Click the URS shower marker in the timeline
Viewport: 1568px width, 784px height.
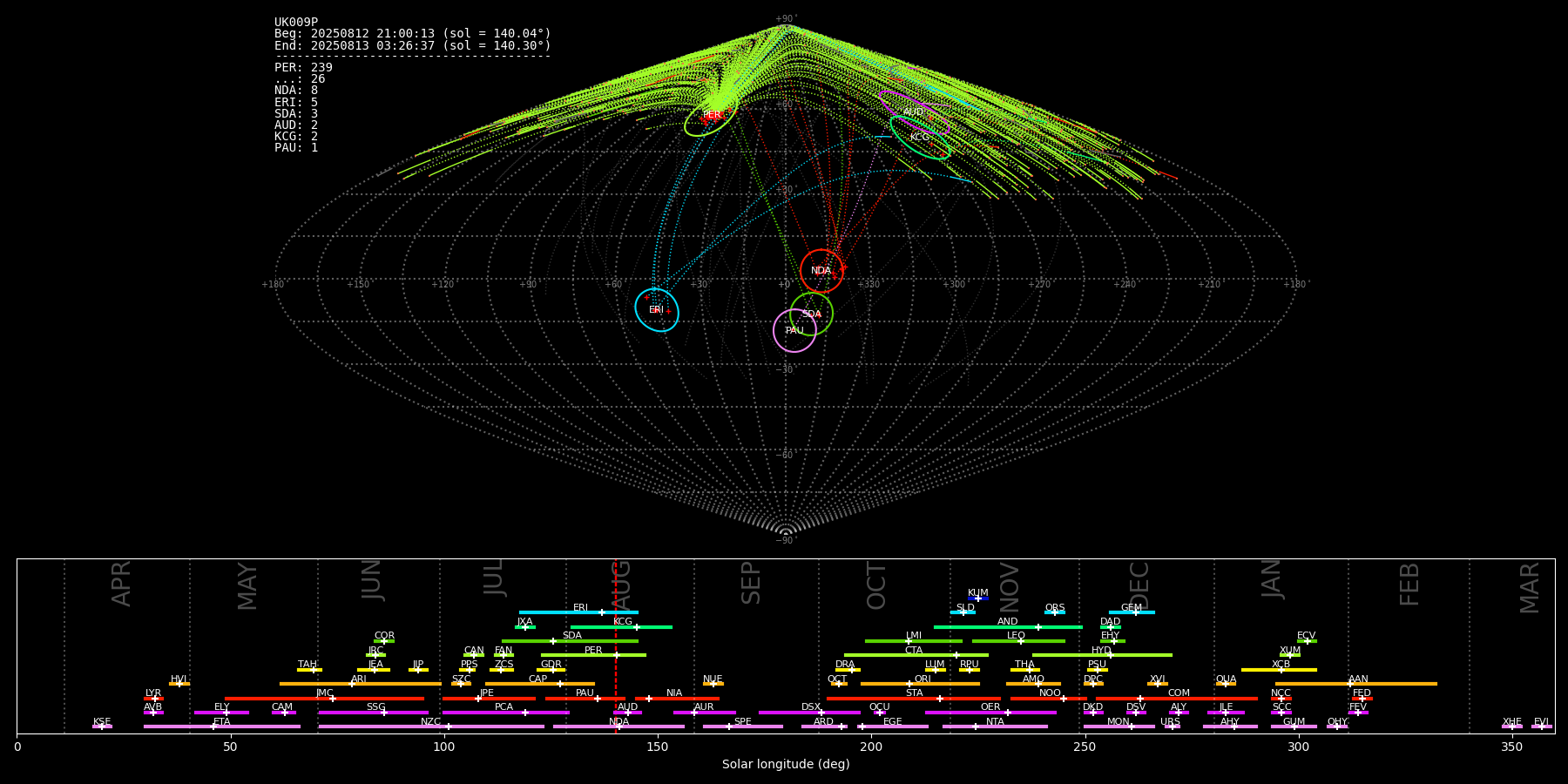(x=1171, y=727)
